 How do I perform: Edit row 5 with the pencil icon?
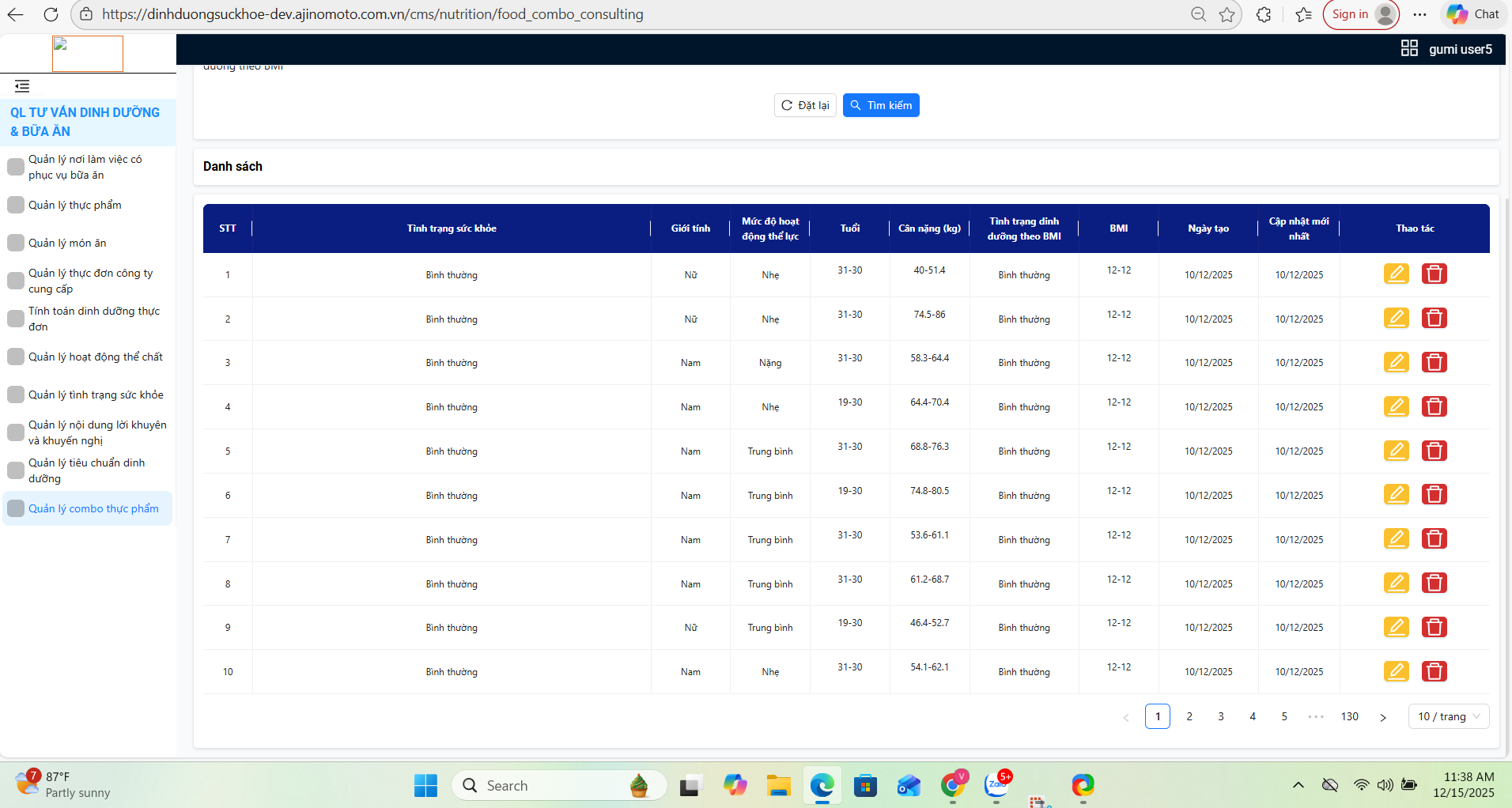coord(1396,451)
